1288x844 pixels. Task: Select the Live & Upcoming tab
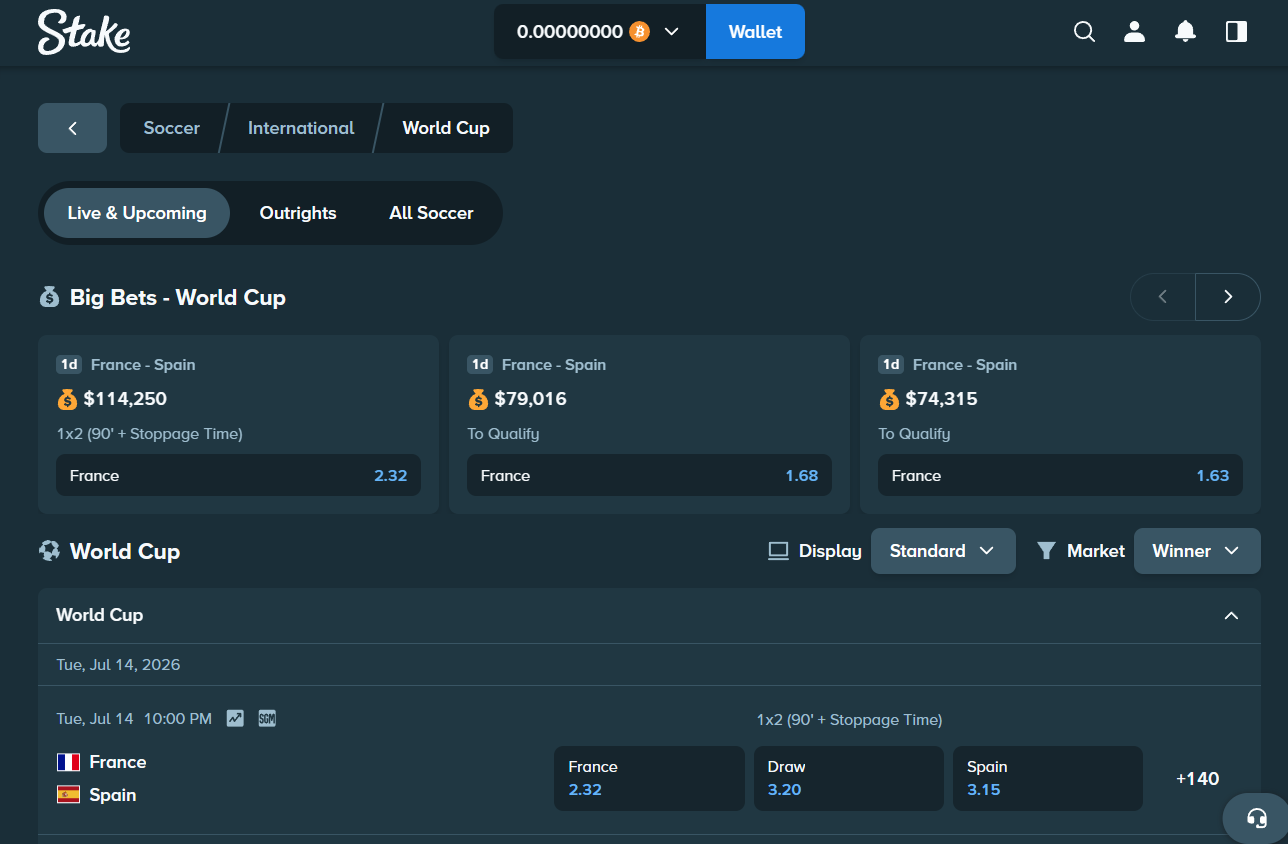point(137,213)
